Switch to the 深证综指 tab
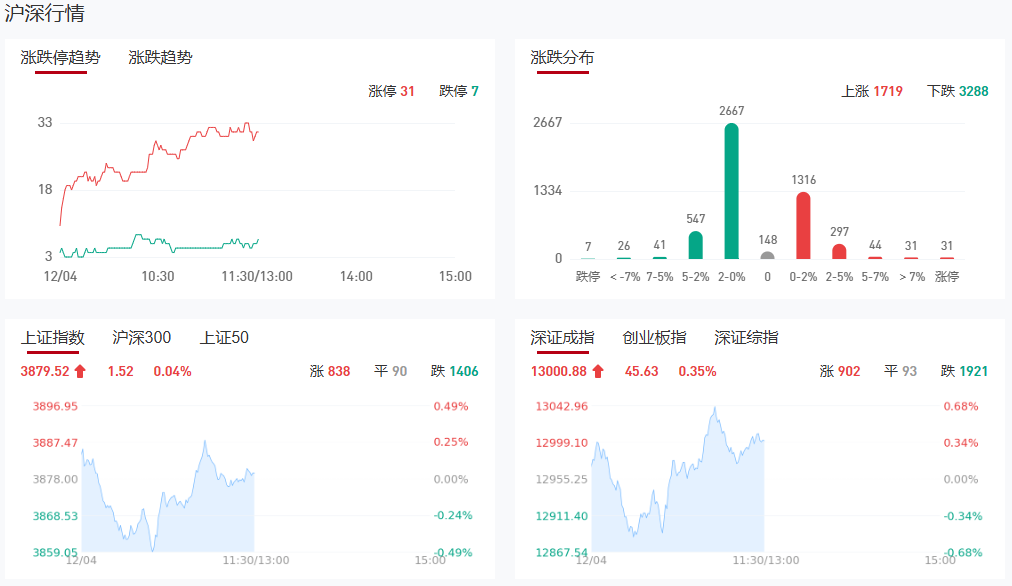This screenshot has height=586, width=1012. [746, 338]
